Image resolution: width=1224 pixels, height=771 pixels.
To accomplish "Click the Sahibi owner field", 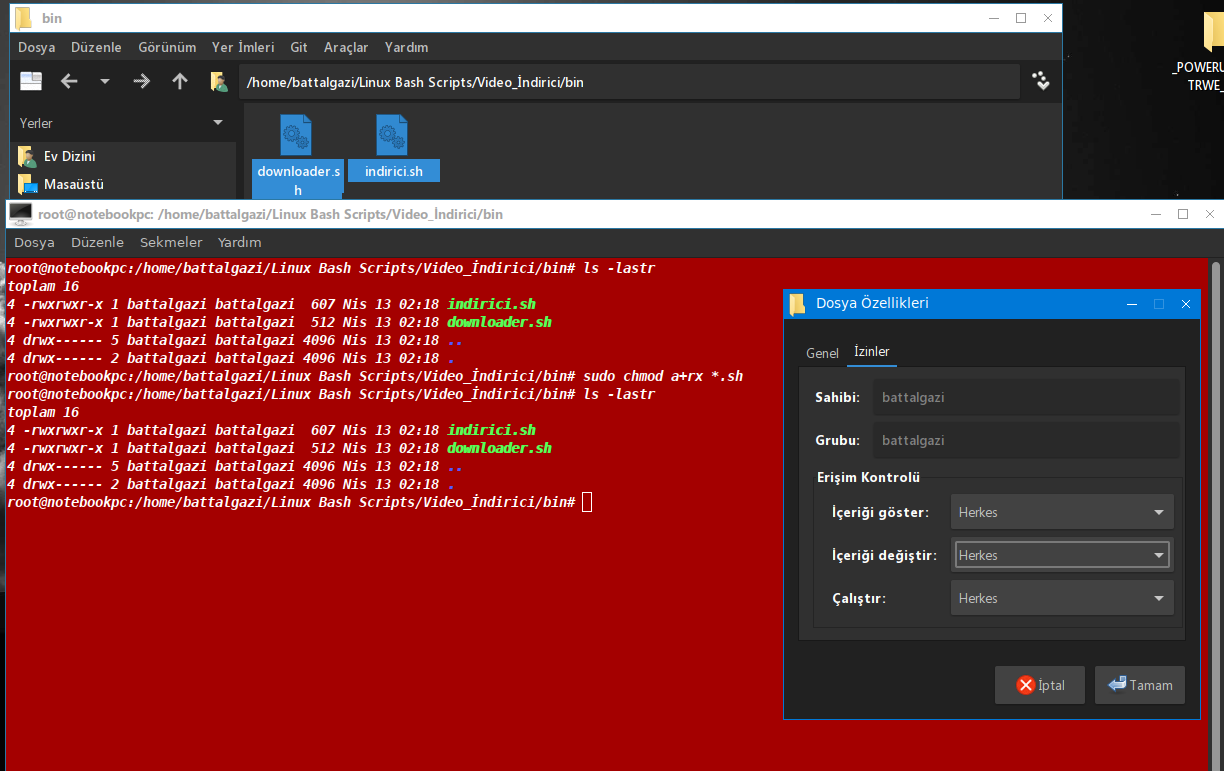I will coord(1026,397).
